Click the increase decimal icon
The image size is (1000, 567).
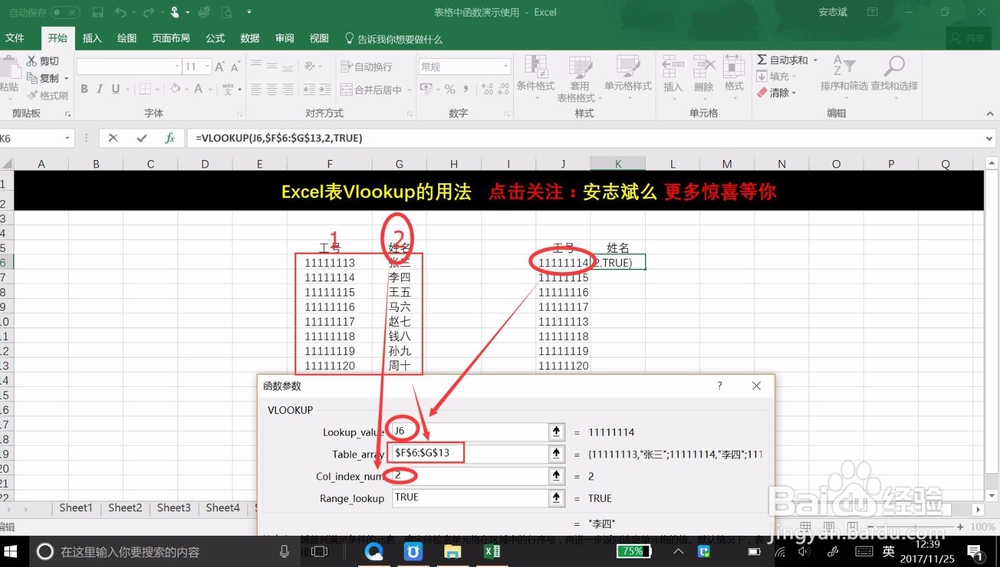(x=488, y=89)
